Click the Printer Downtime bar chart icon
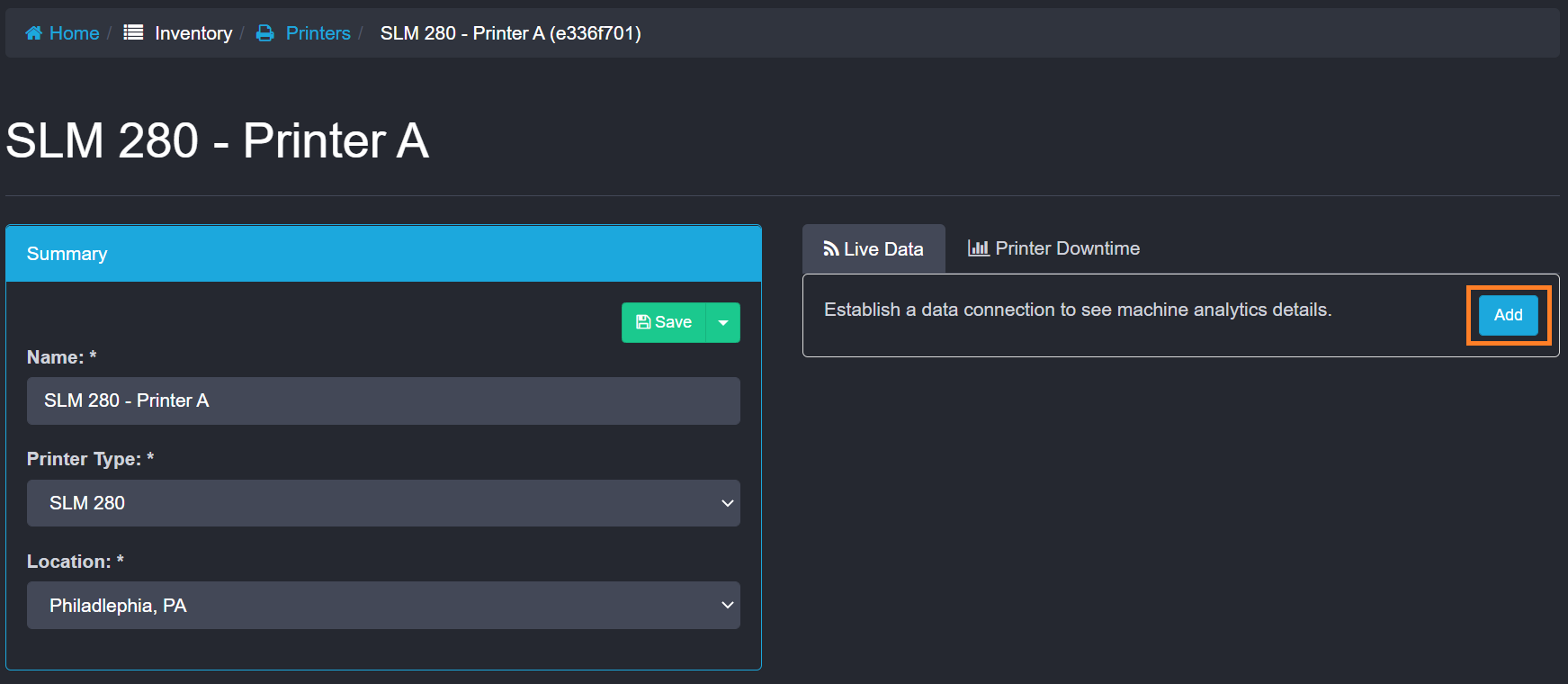 (x=978, y=248)
